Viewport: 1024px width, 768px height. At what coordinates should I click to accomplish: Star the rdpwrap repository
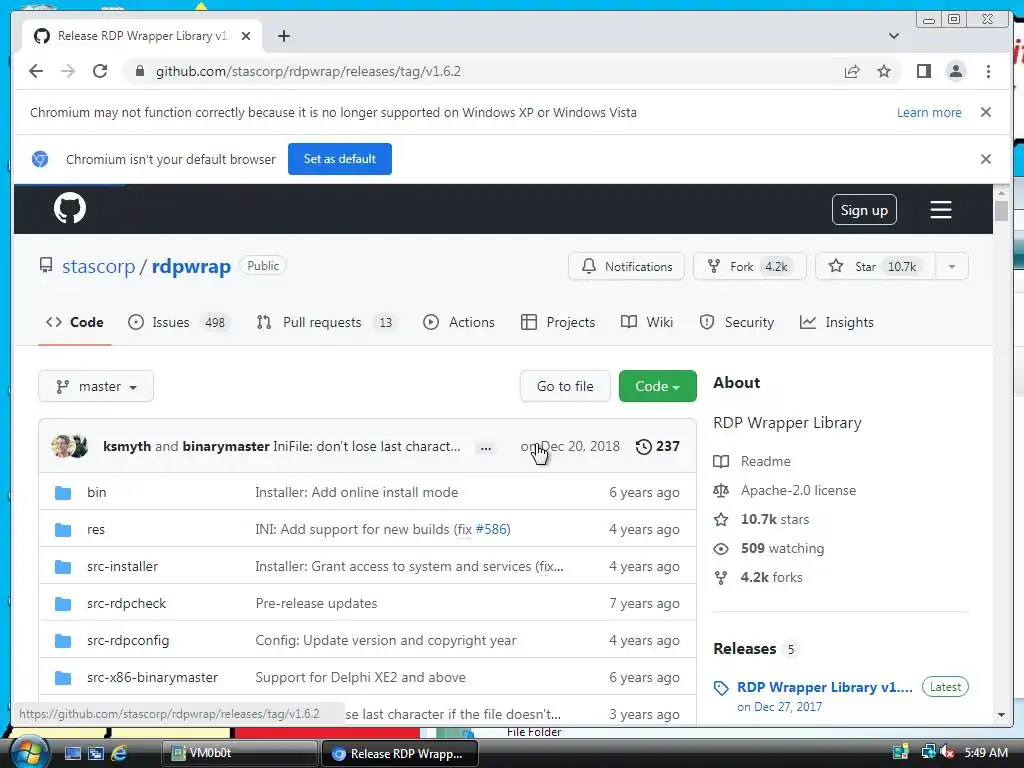(875, 266)
